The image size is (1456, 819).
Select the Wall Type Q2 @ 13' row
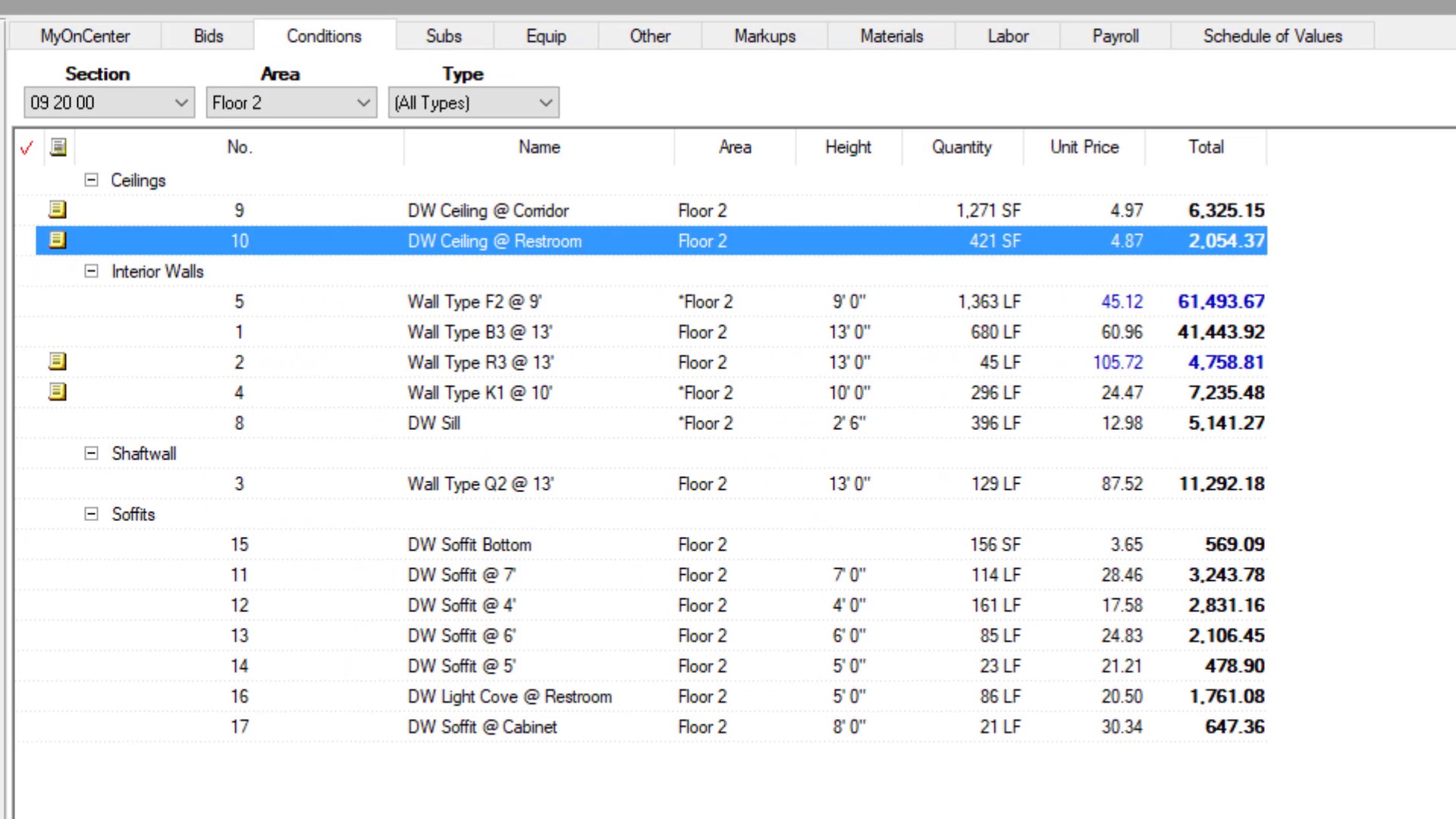480,484
